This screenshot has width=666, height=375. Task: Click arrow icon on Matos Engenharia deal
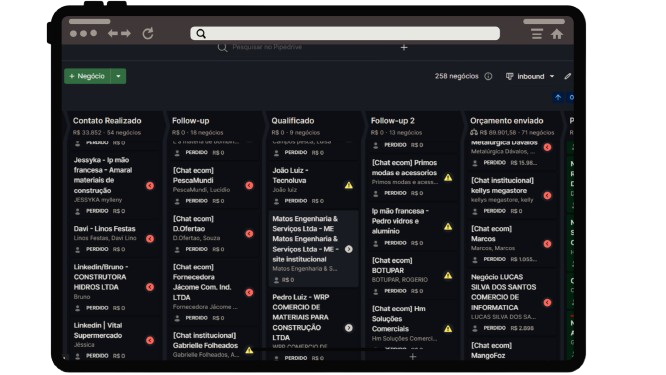349,249
